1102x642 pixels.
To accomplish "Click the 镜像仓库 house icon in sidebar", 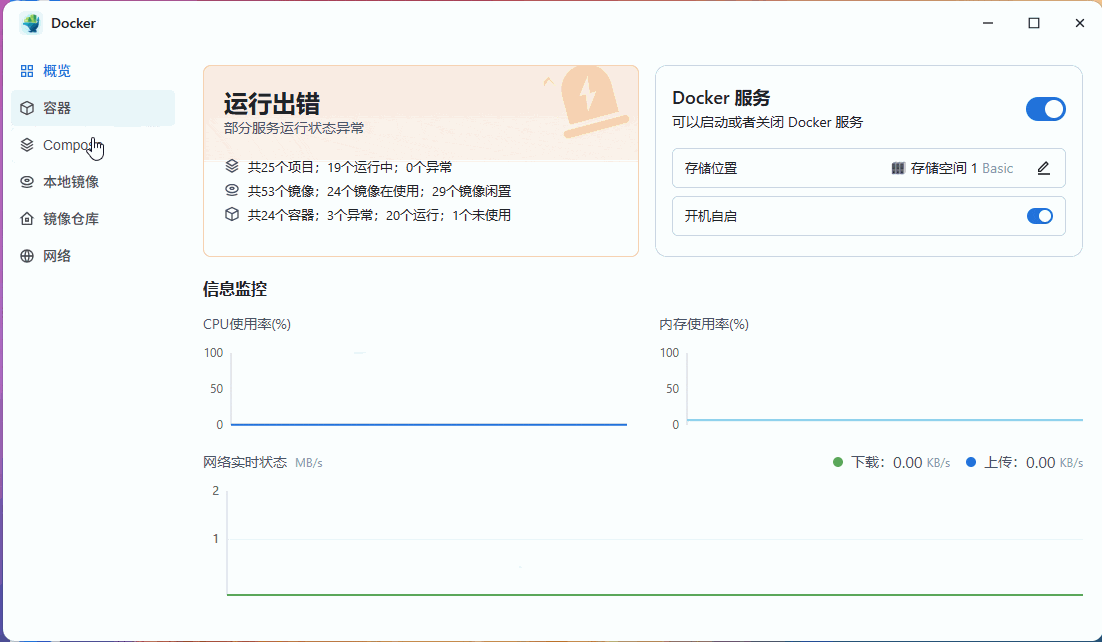I will 27,219.
